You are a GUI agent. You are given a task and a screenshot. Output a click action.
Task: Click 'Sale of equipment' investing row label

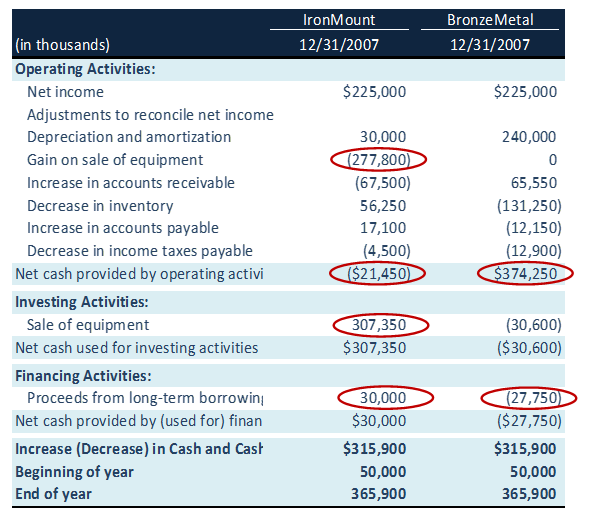88,325
